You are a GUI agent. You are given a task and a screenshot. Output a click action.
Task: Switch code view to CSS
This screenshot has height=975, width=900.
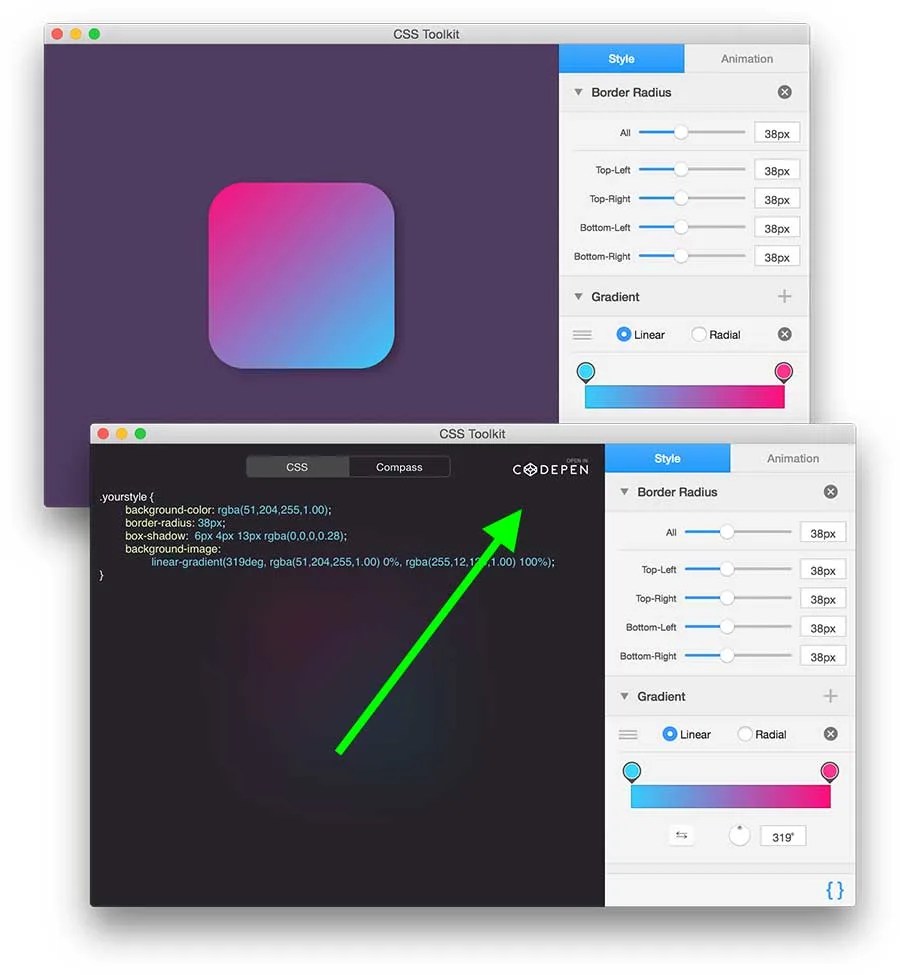(x=297, y=466)
